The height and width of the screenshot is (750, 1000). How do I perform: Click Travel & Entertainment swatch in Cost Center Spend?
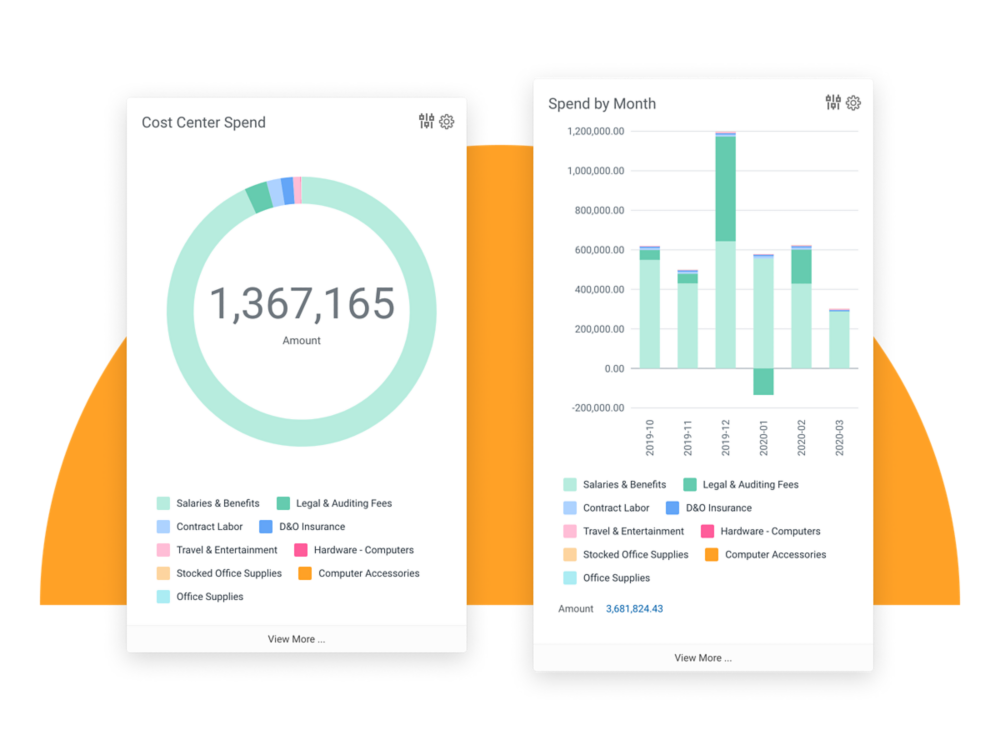click(x=163, y=550)
